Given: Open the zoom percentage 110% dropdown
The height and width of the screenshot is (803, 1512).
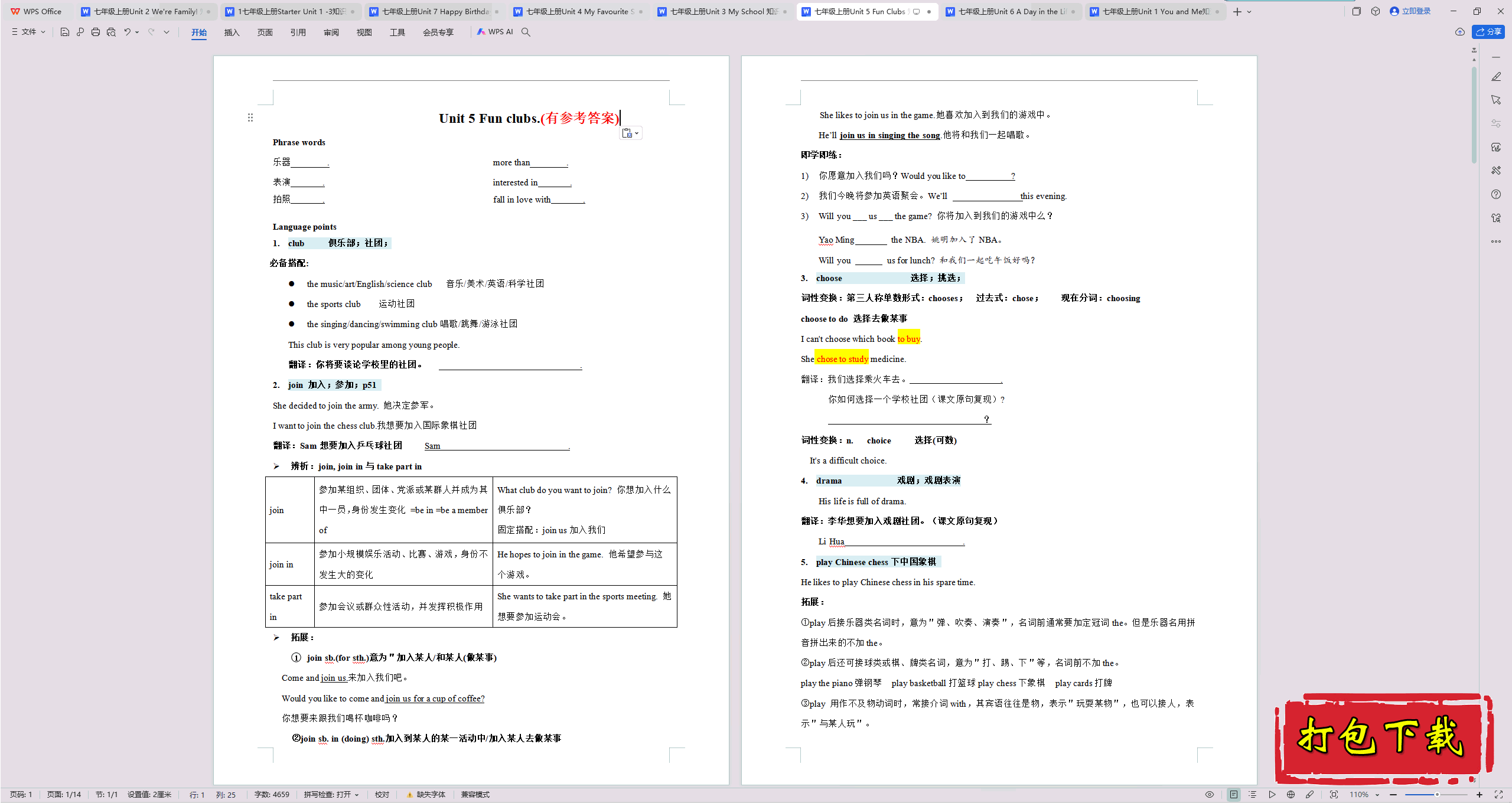Looking at the screenshot, I should click(1364, 795).
